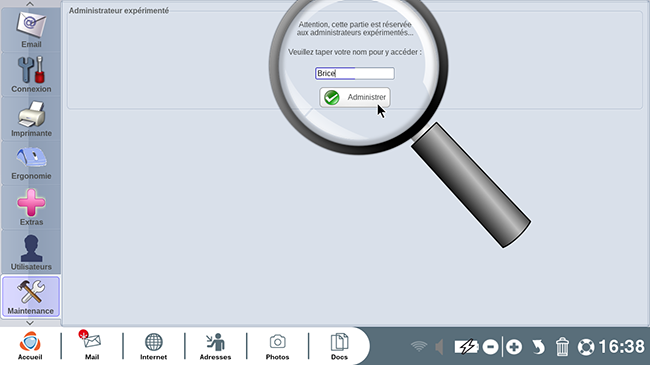Viewport: 650px width, 365px height.
Task: Open the Maintenance sidebar section
Action: (31, 297)
